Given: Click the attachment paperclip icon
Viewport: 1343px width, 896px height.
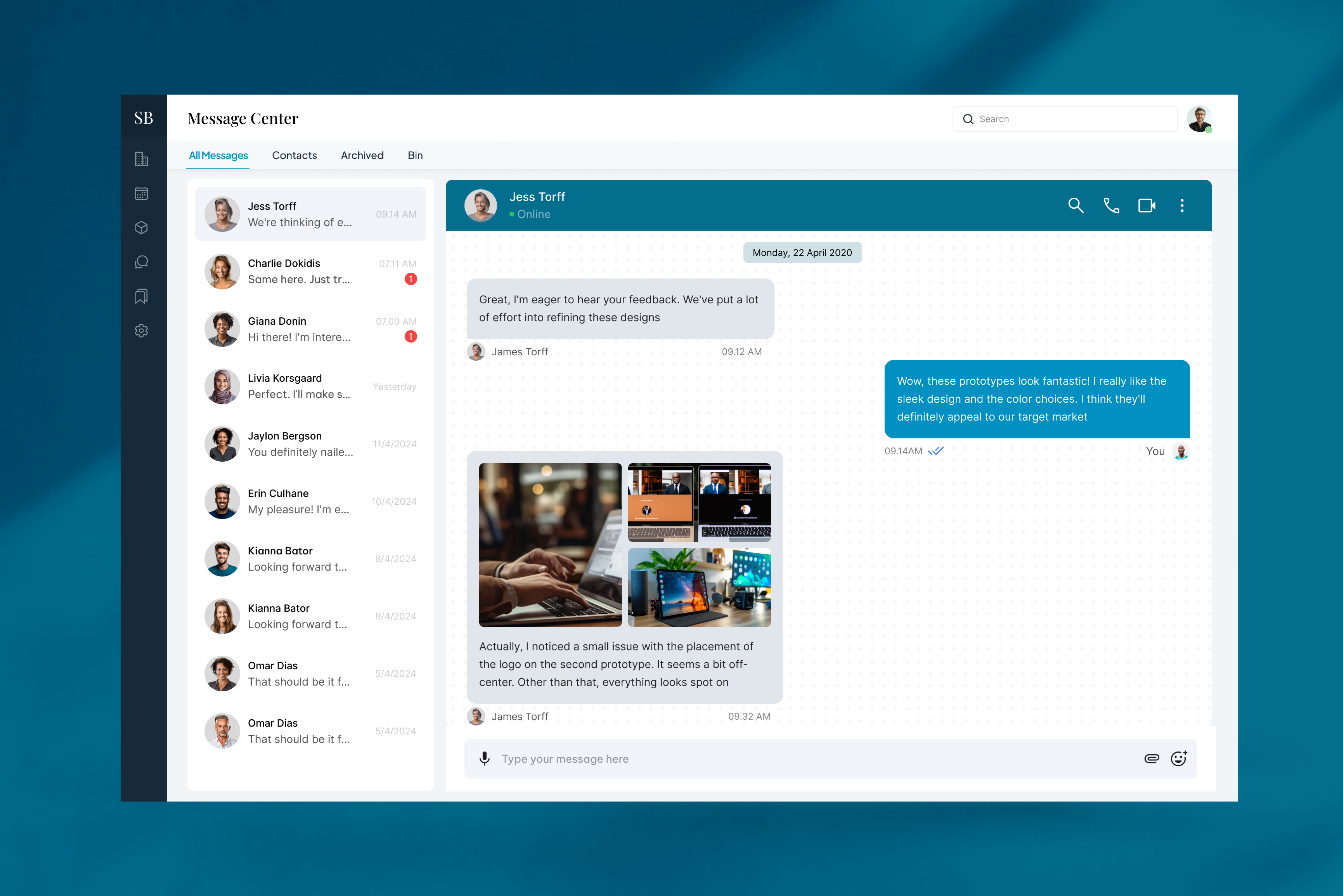Looking at the screenshot, I should [1151, 758].
